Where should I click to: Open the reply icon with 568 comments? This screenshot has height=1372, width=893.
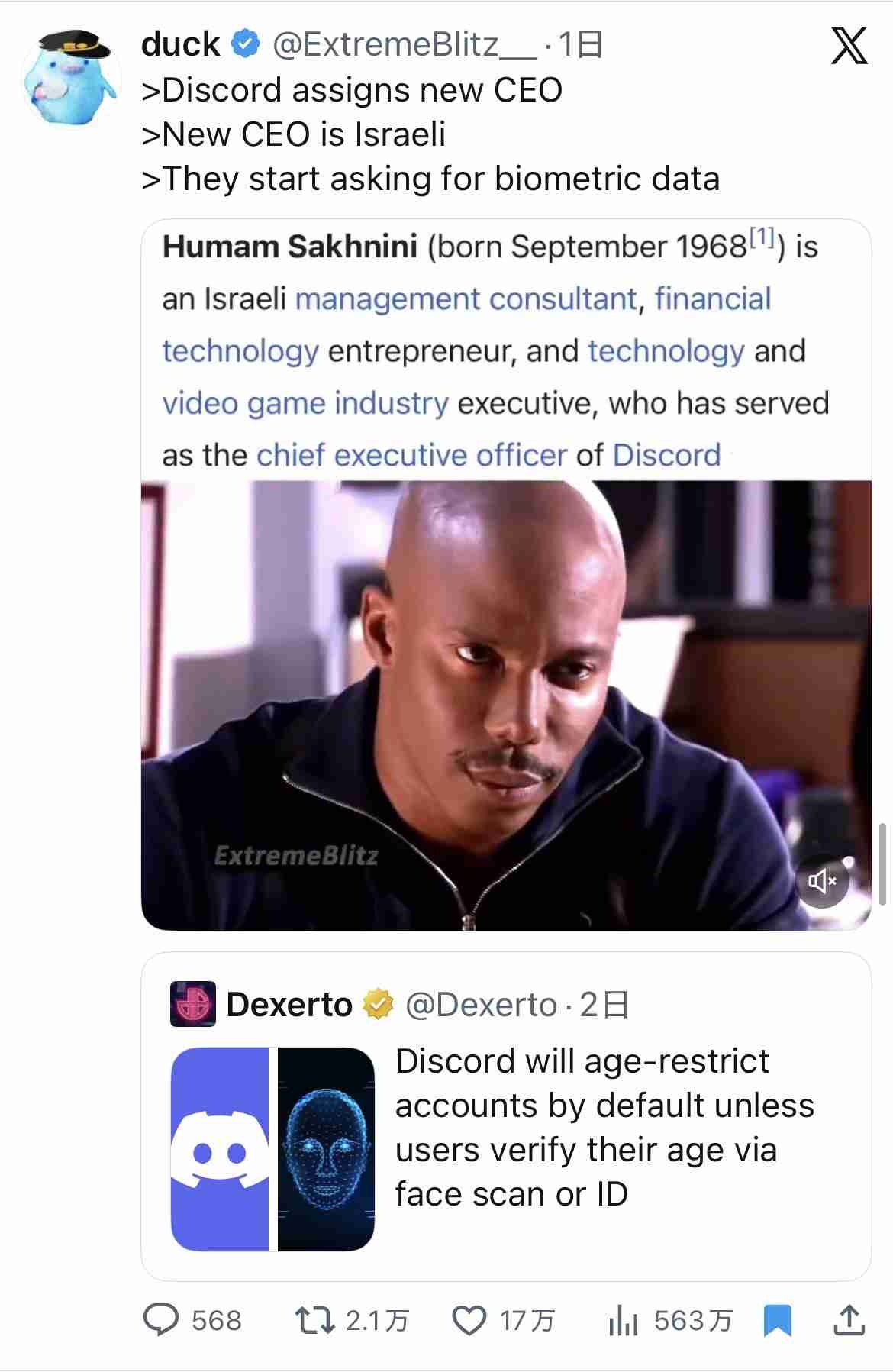pyautogui.click(x=161, y=1319)
